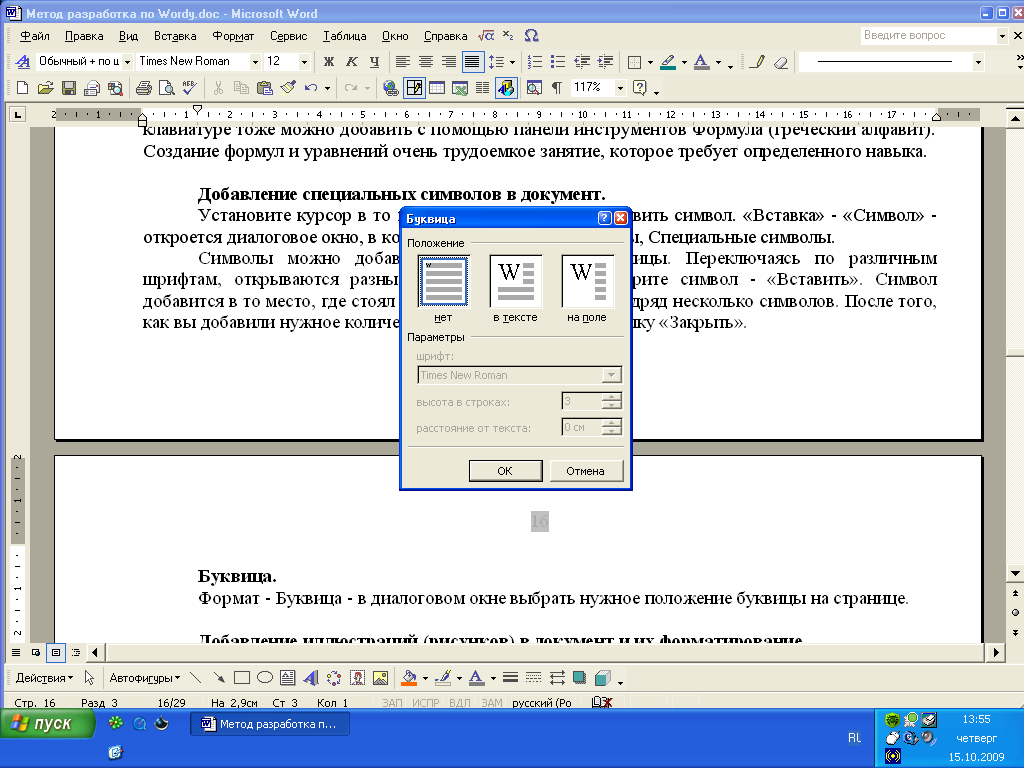Screen dimensions: 1024x768
Task: Toggle show paragraph marks (¶)
Action: 557,88
